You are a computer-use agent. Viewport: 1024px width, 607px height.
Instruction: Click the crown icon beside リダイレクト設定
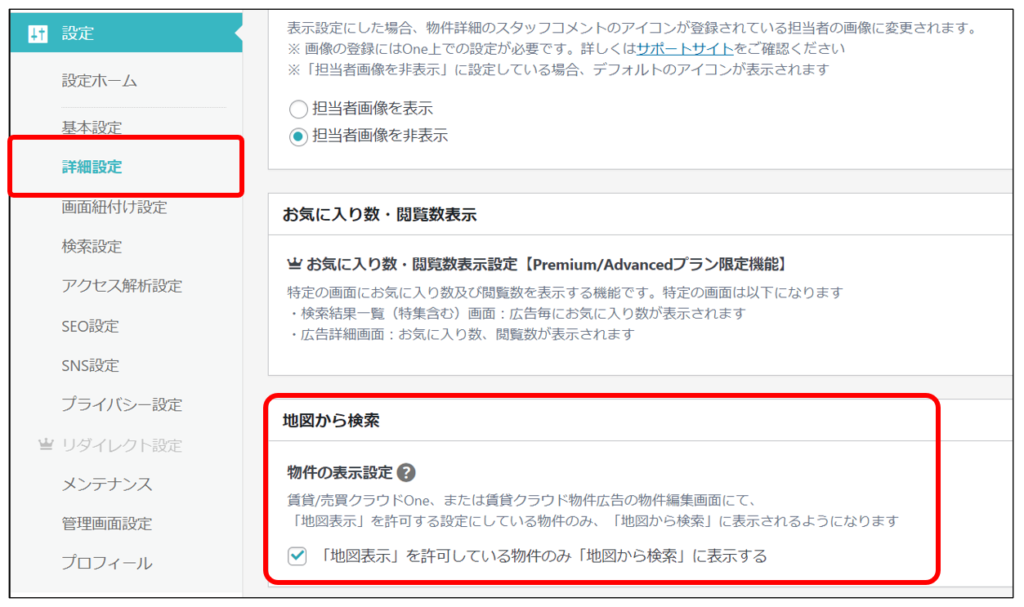(43, 445)
